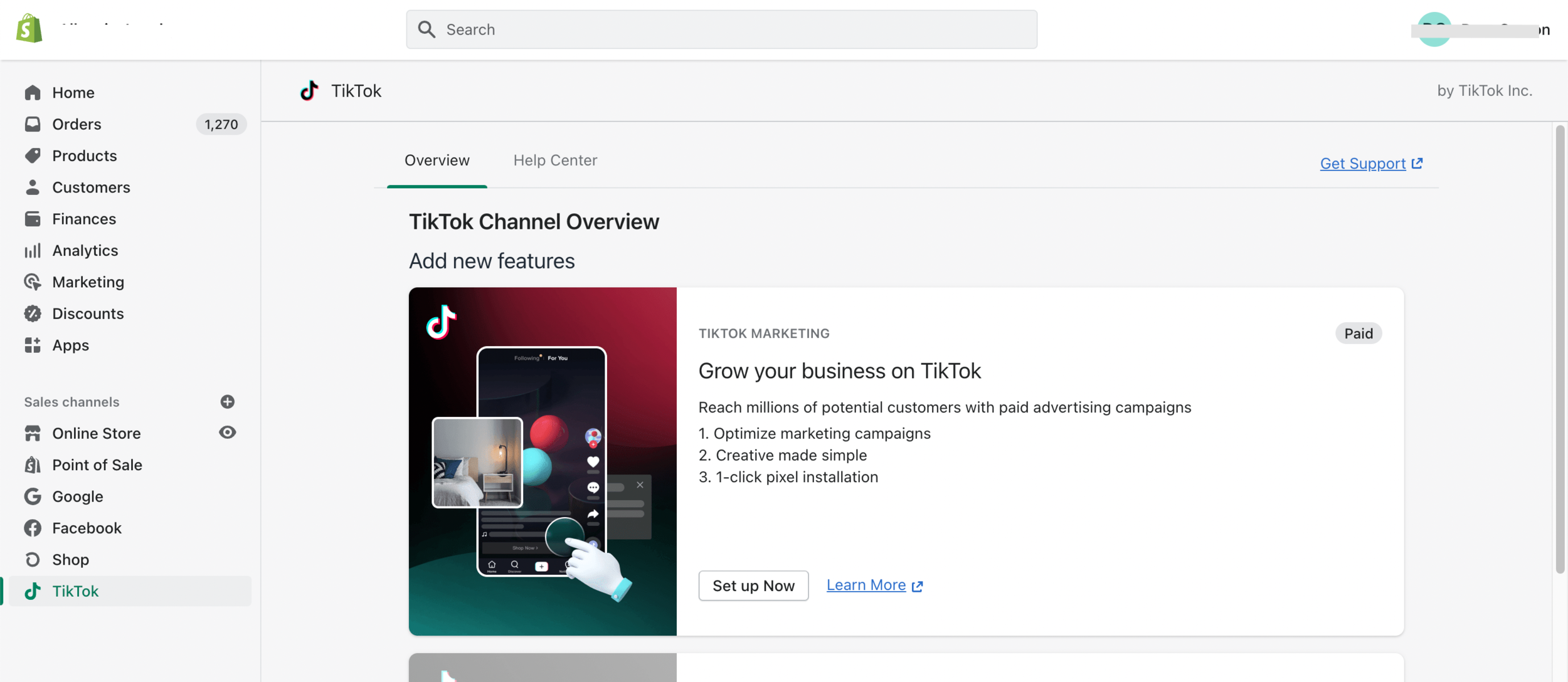Click the Customers person icon
Viewport: 1568px width, 682px height.
point(33,187)
